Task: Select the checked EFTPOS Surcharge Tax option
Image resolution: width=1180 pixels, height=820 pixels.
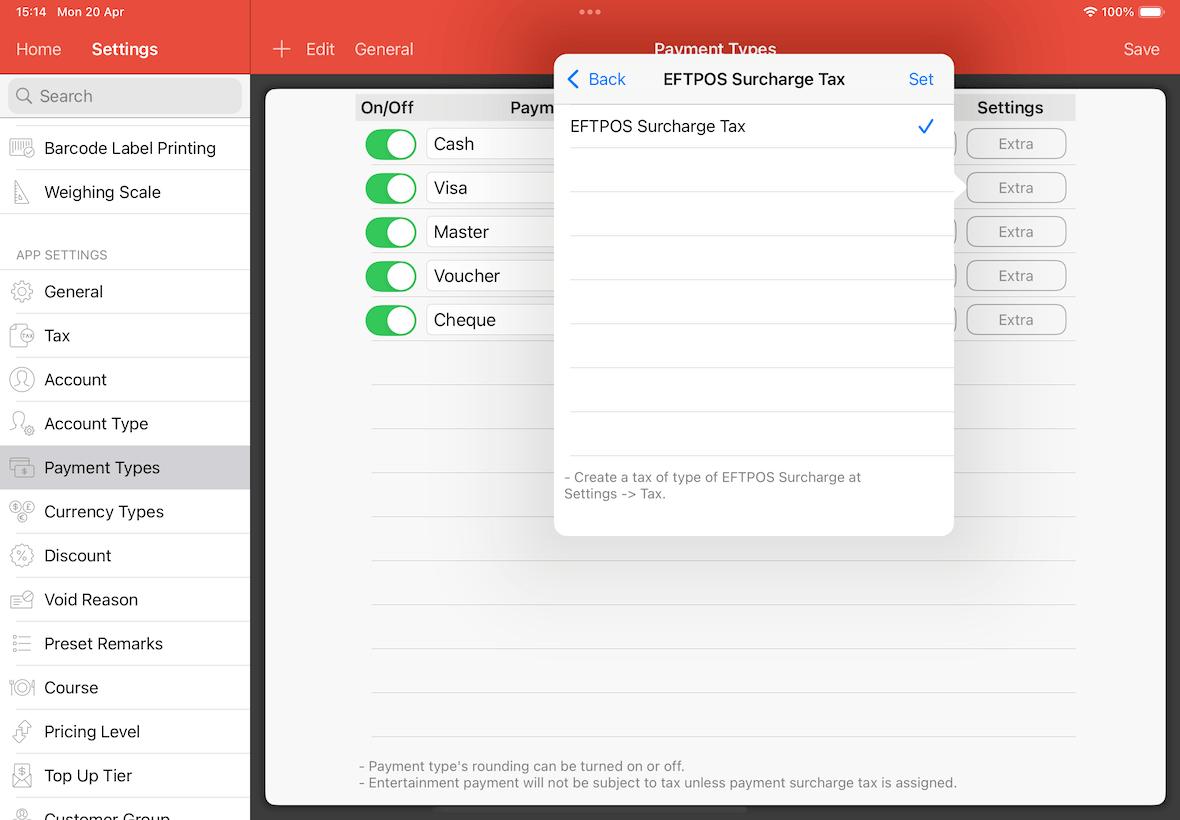Action: coord(753,126)
